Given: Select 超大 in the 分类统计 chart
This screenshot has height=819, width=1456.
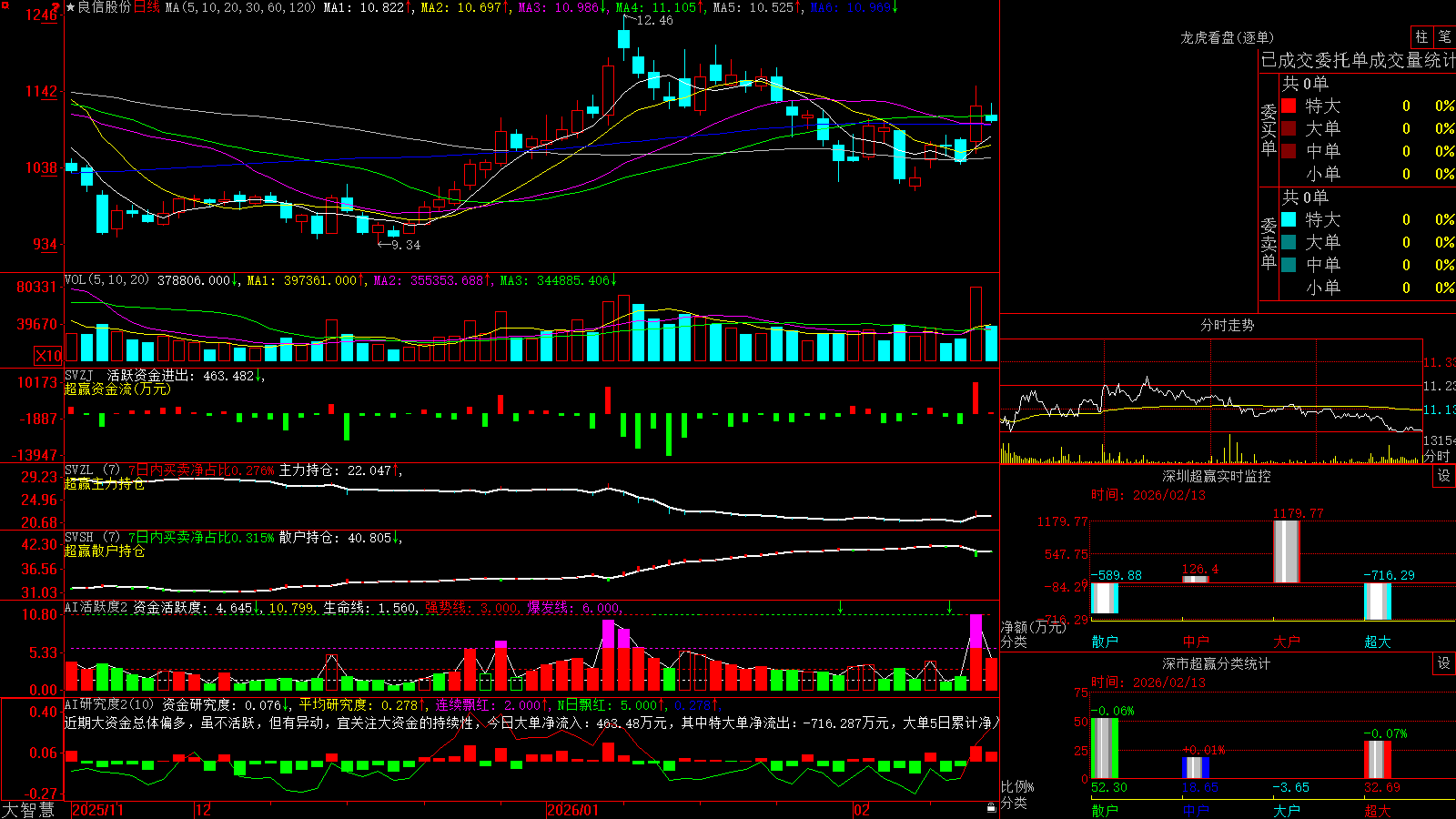Looking at the screenshot, I should (1378, 811).
